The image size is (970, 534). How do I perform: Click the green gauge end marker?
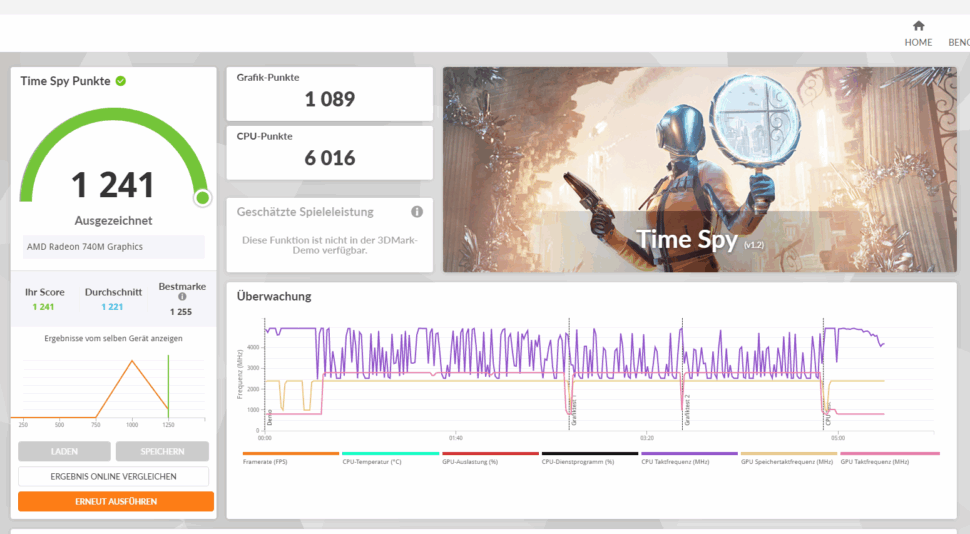coord(202,198)
